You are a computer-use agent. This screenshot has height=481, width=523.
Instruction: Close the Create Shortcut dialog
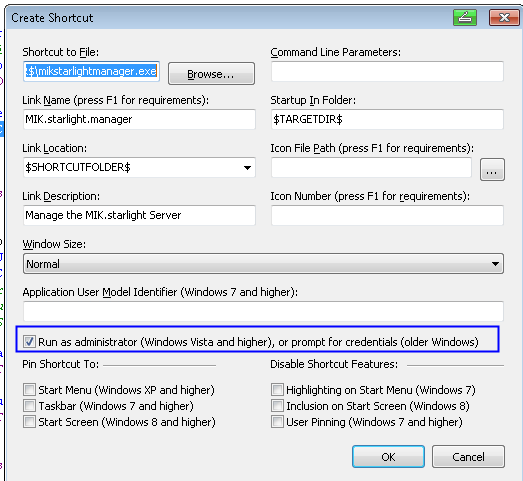point(504,17)
